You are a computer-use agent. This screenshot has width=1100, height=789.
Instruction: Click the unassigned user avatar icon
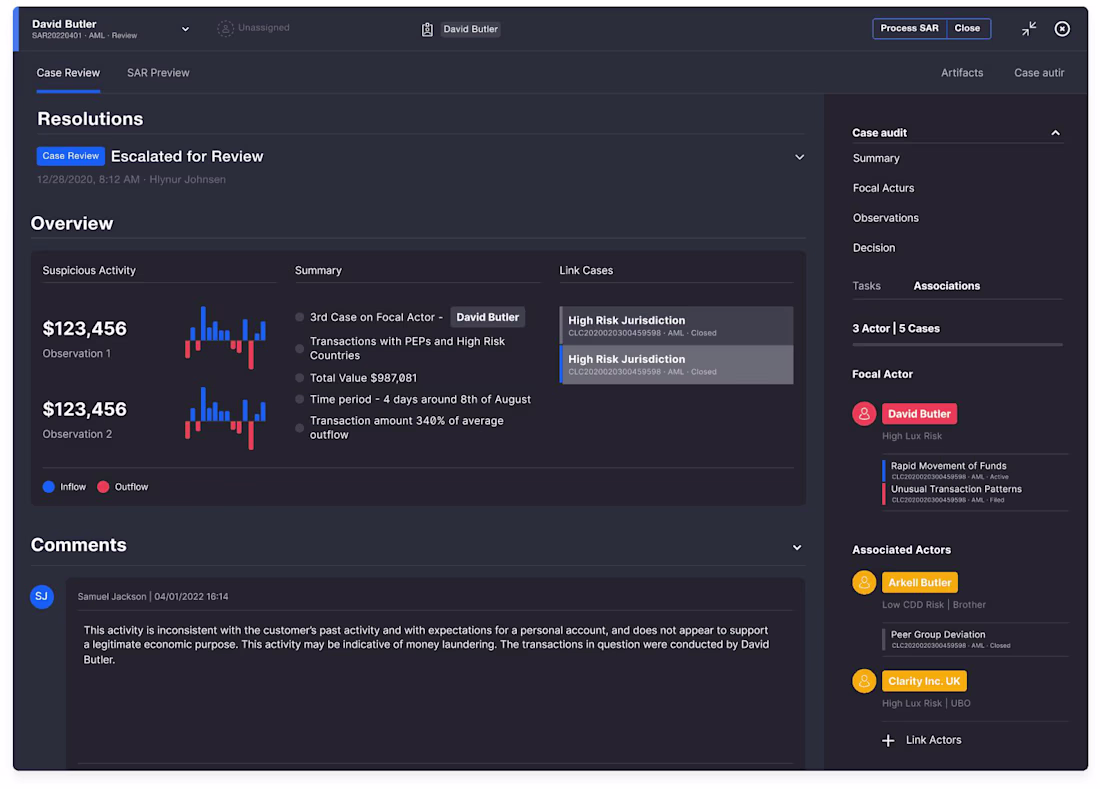coord(225,28)
